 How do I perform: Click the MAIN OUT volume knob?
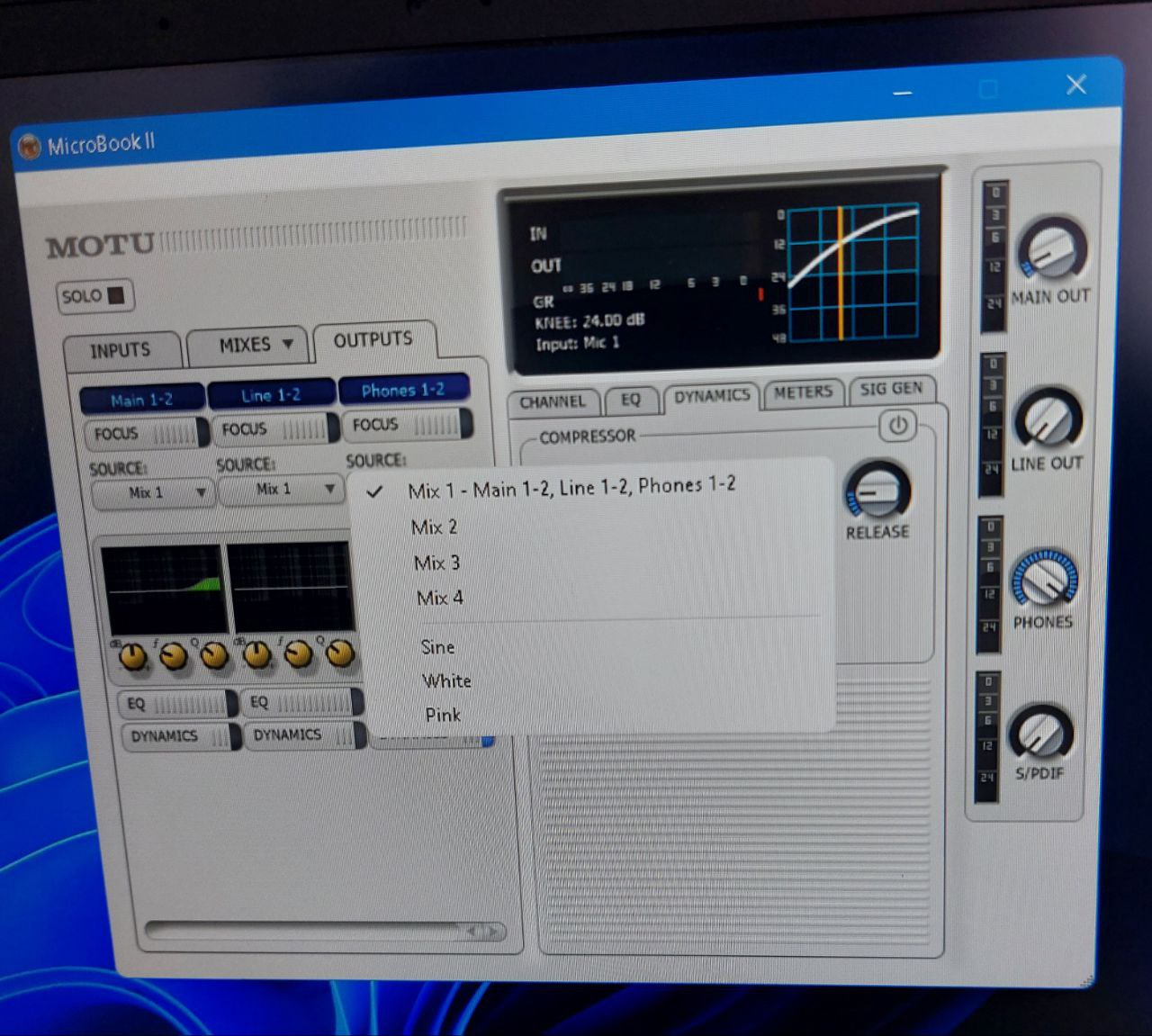(x=1051, y=249)
